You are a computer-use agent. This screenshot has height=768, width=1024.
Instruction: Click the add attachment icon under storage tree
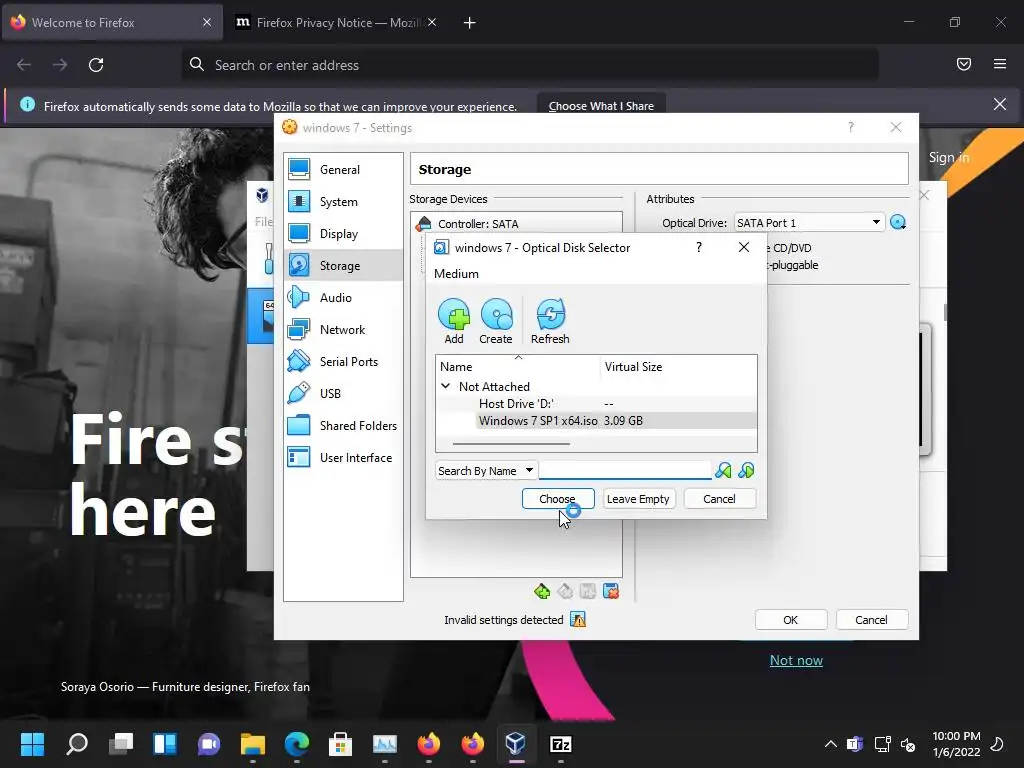(588, 591)
